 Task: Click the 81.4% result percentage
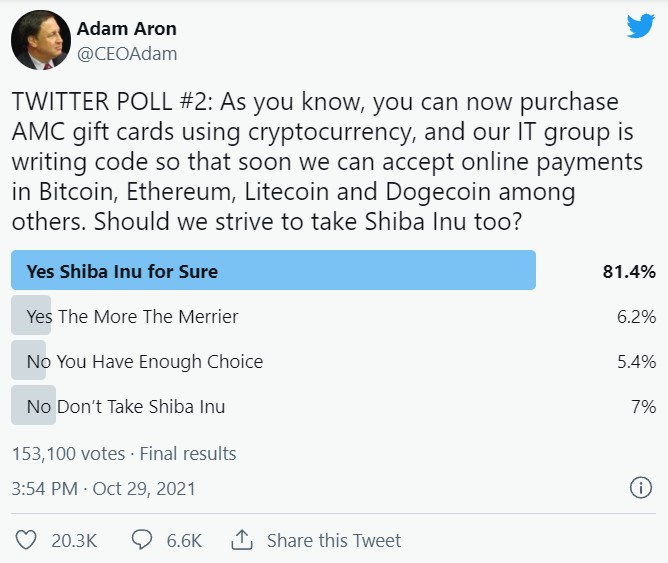pyautogui.click(x=628, y=272)
